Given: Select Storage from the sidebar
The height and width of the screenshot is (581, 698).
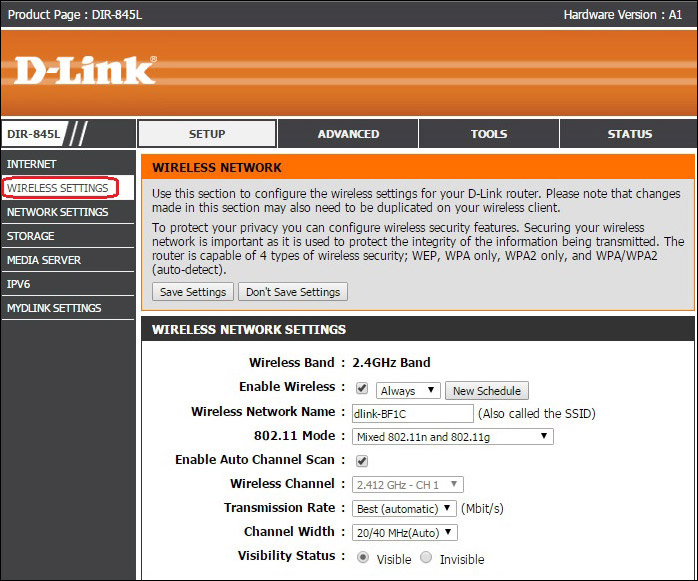Looking at the screenshot, I should (x=31, y=236).
